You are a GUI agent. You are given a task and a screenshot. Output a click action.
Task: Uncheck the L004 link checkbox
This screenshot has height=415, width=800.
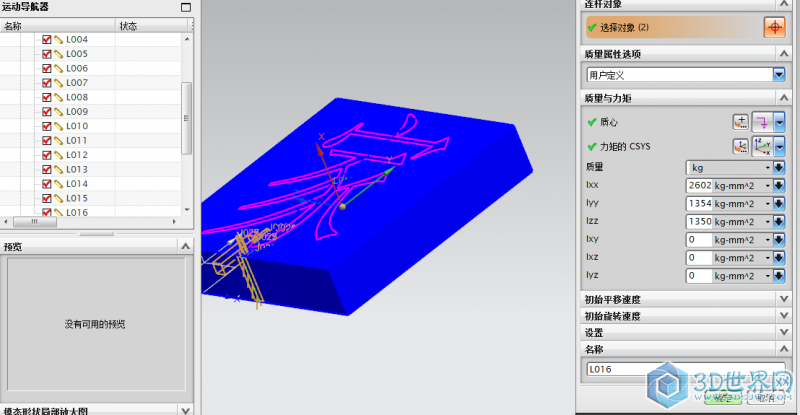46,39
